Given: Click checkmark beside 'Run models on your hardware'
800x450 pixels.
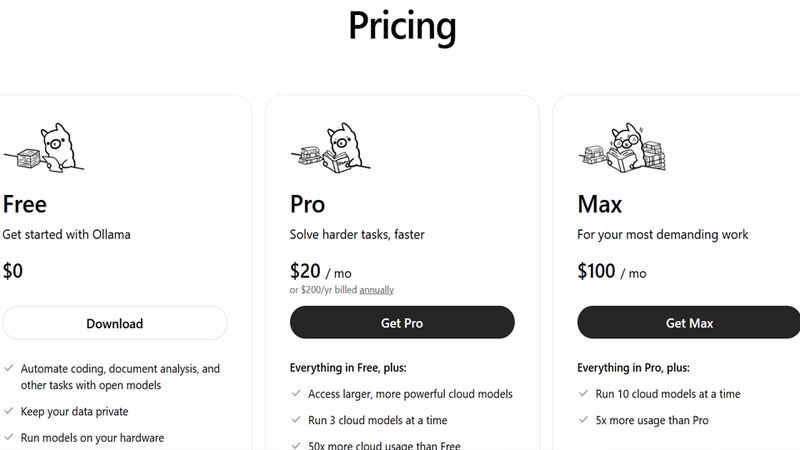Looking at the screenshot, I should (9, 437).
